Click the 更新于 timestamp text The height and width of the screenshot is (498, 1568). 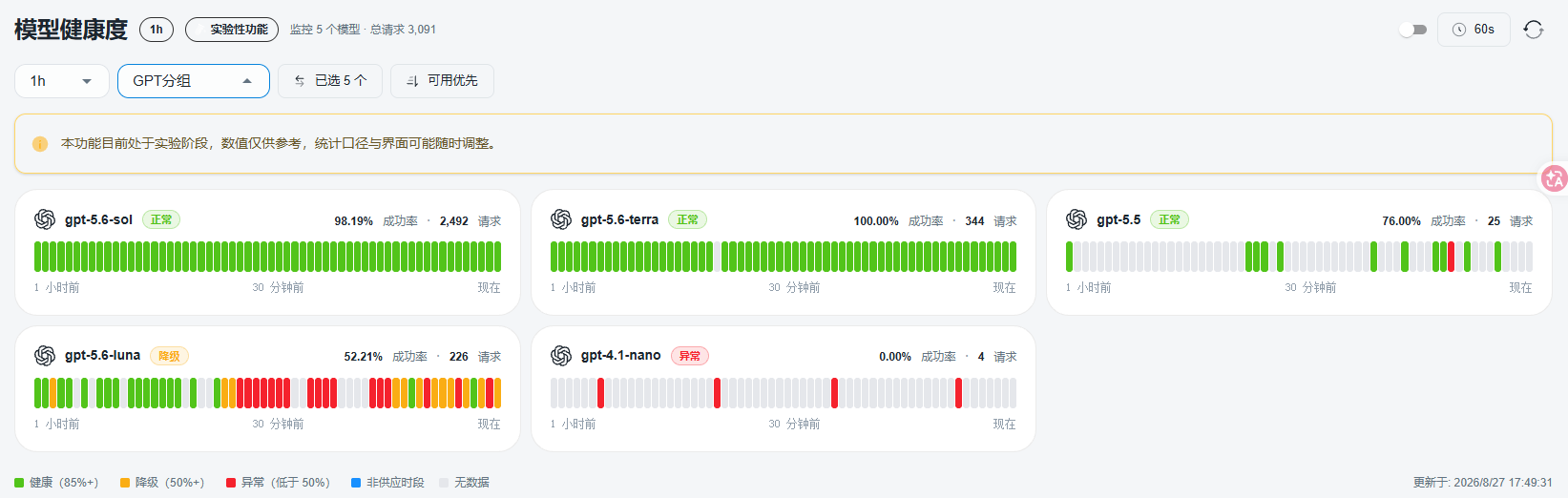pyautogui.click(x=1483, y=483)
